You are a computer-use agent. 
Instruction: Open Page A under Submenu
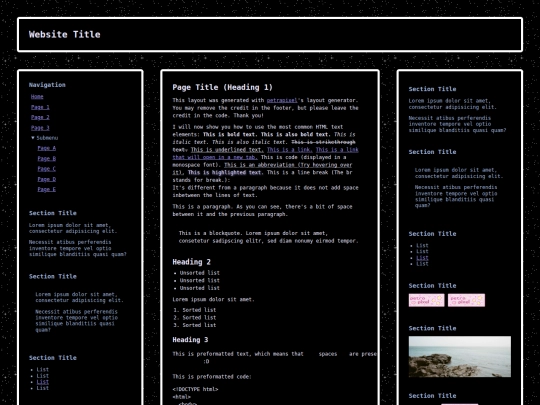tap(46, 148)
